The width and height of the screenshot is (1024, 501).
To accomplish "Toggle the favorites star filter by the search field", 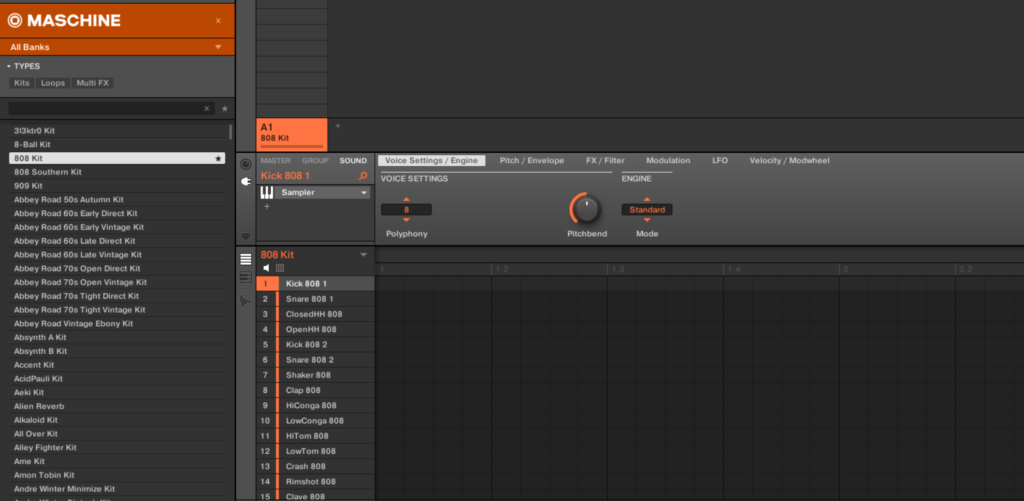I will (224, 108).
